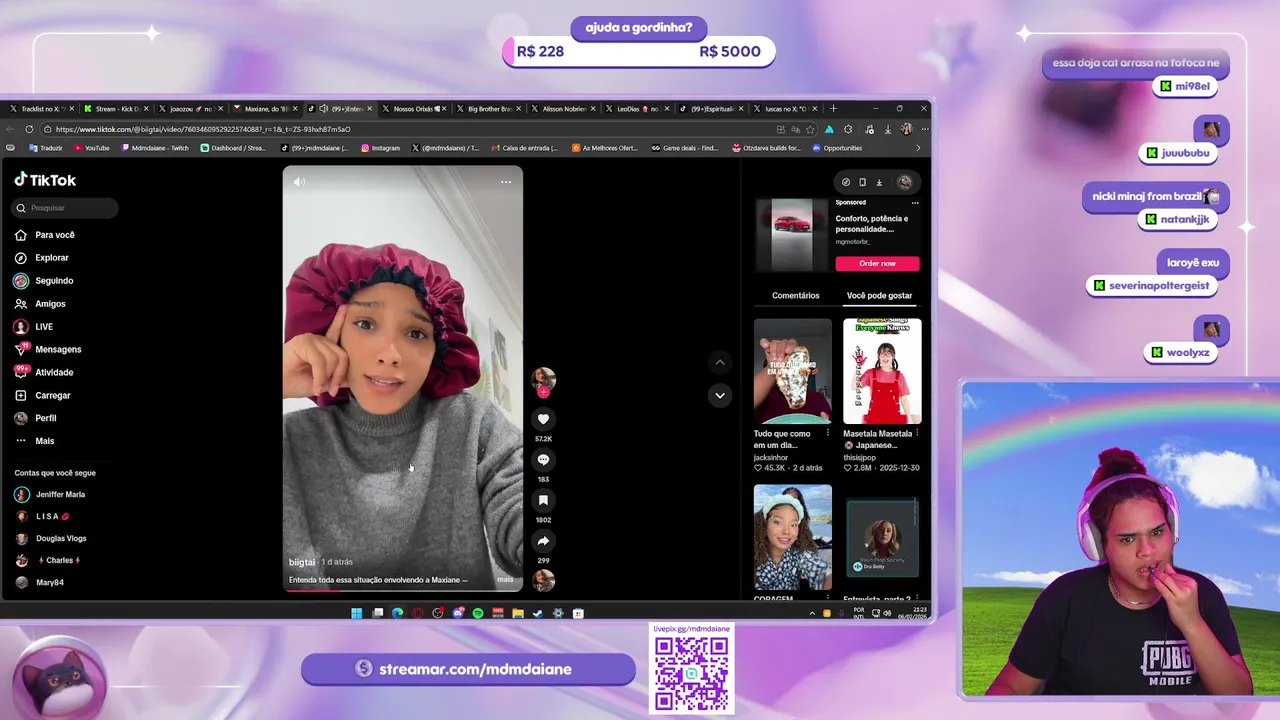1280x720 pixels.
Task: Switch to the Stream - Kick browser tab
Action: tap(115, 108)
